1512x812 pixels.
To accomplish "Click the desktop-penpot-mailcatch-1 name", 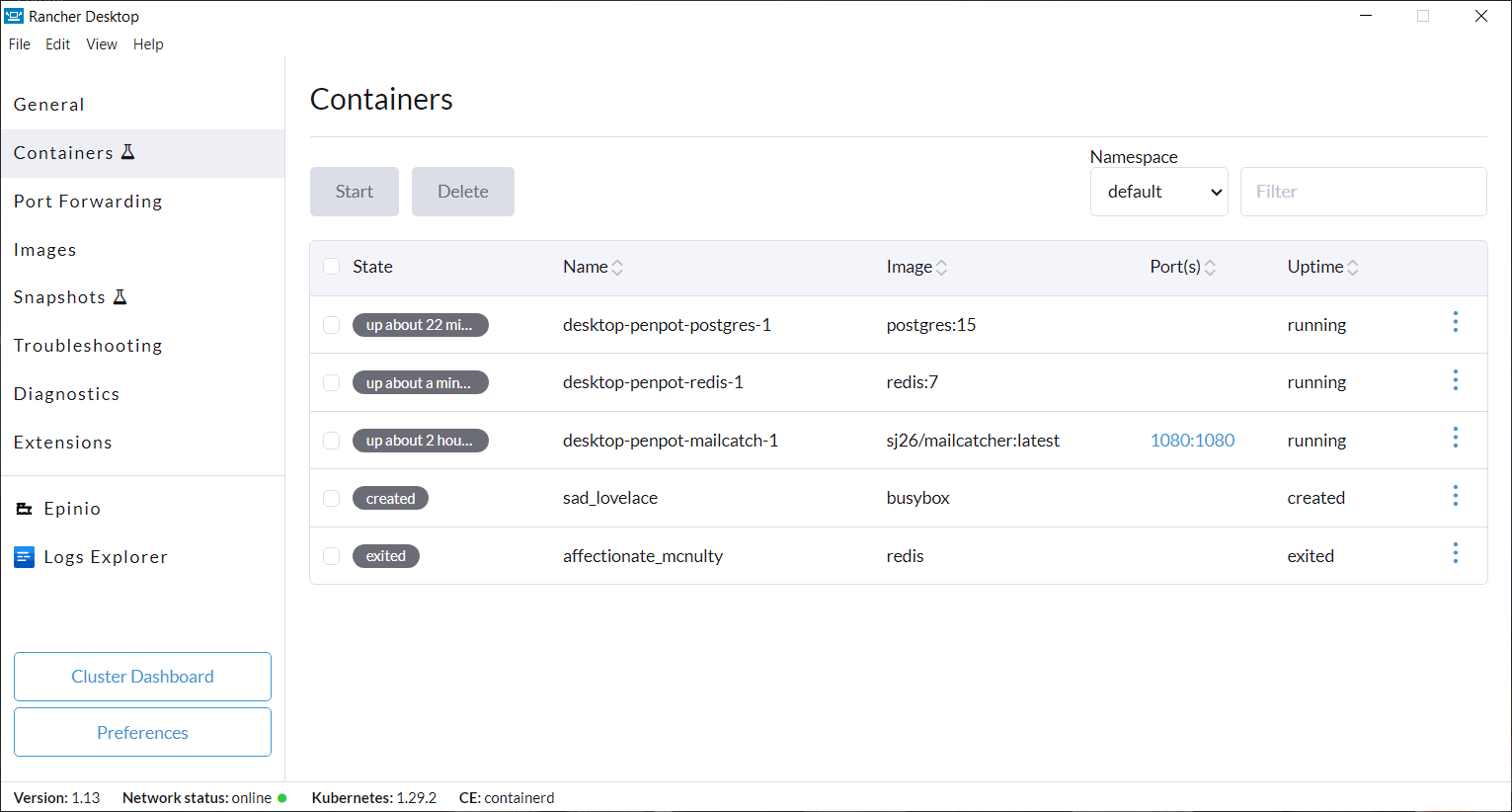I will point(671,441).
